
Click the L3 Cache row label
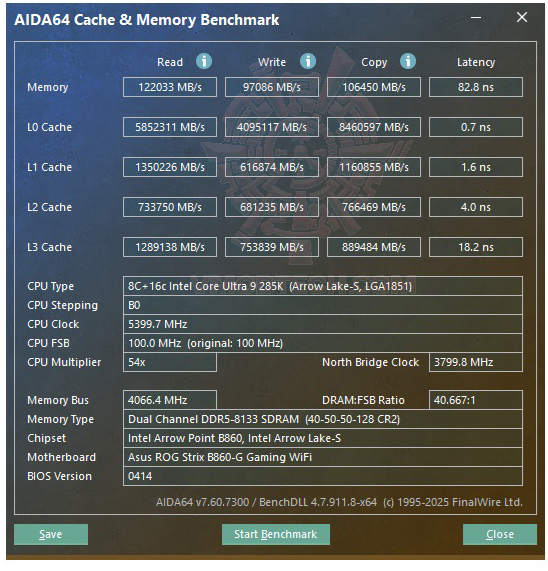50,247
